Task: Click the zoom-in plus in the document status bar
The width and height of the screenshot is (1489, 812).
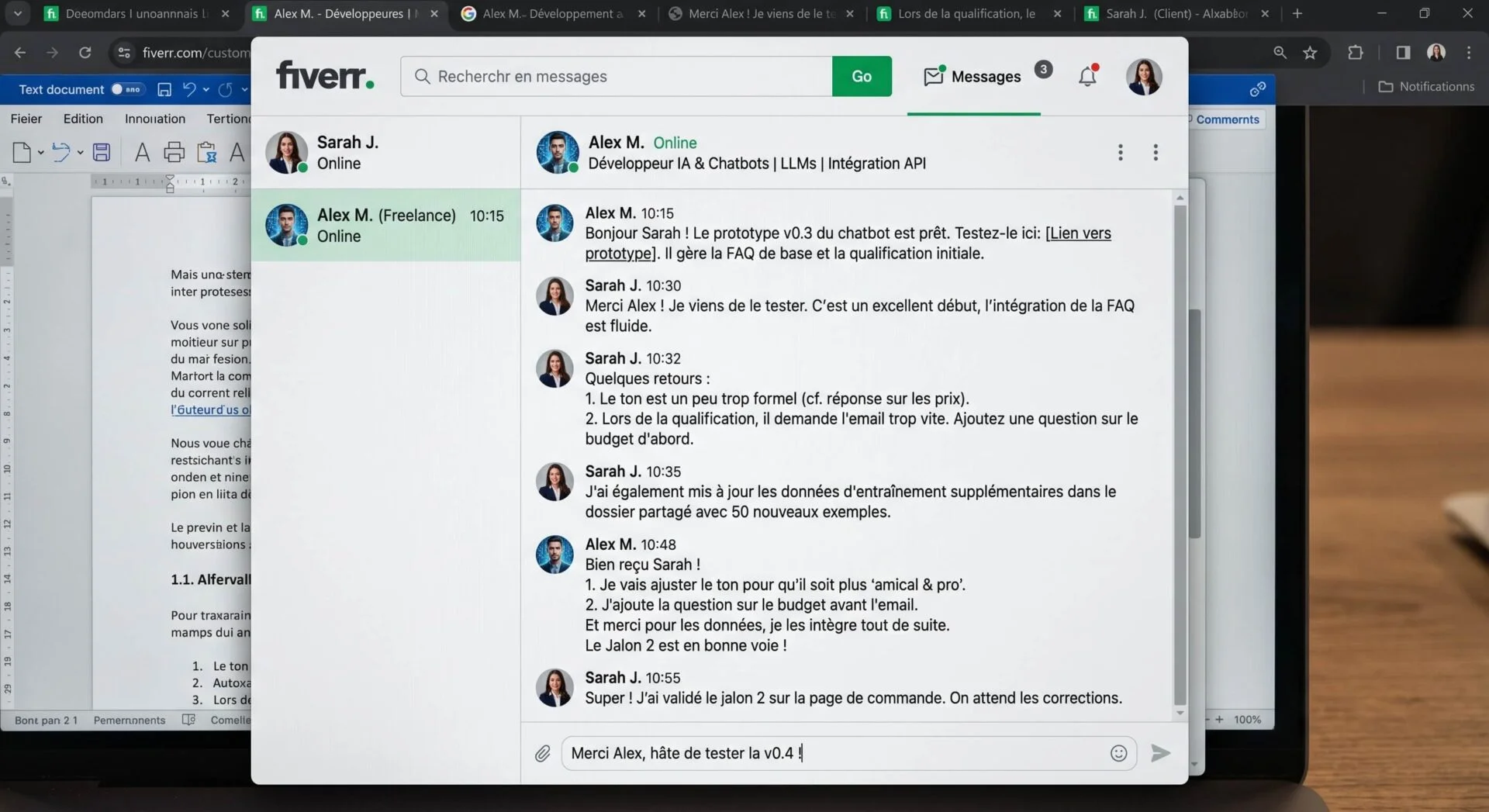Action: 1219,719
